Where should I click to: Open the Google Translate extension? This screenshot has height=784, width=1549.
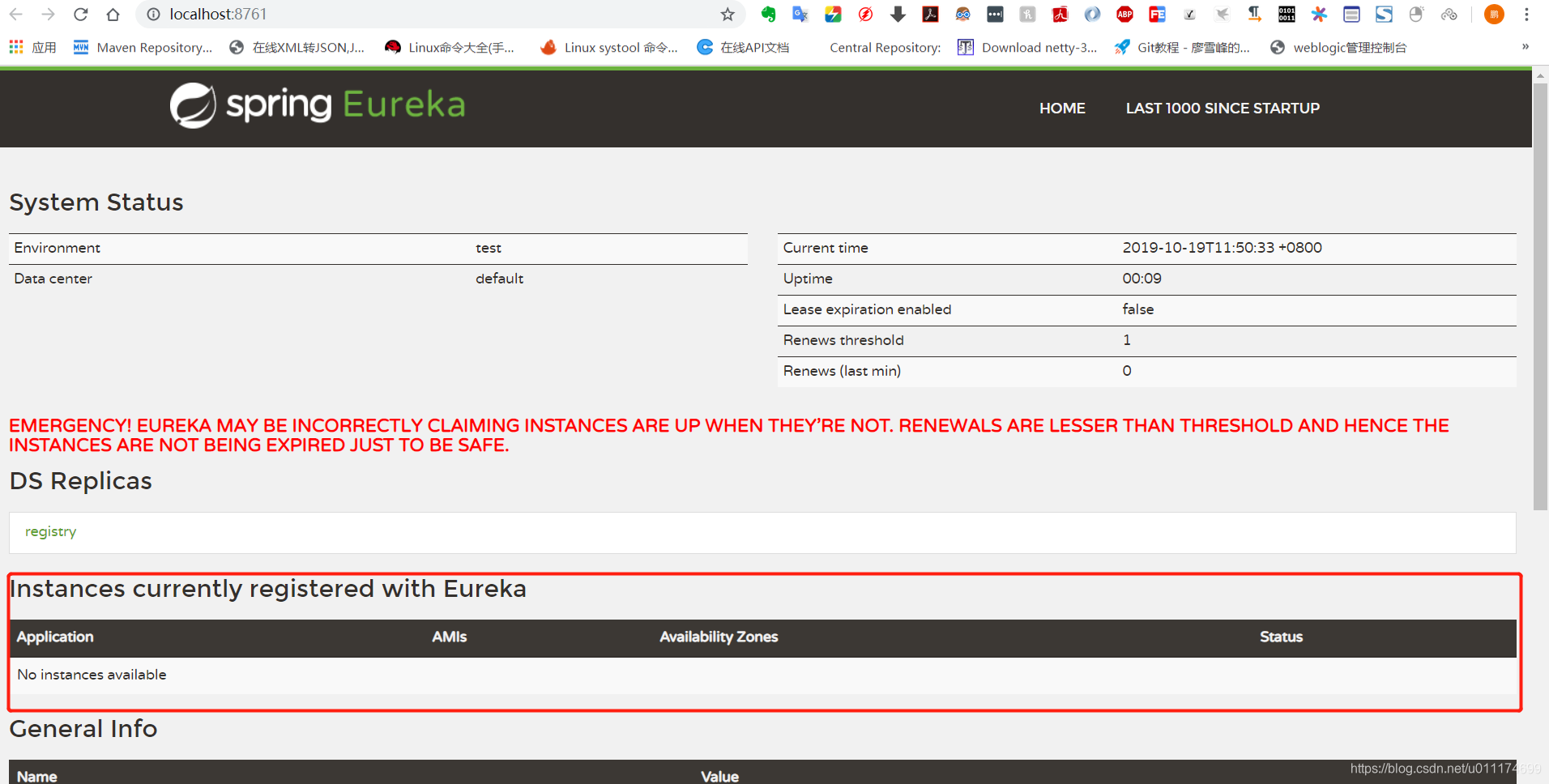coord(800,15)
